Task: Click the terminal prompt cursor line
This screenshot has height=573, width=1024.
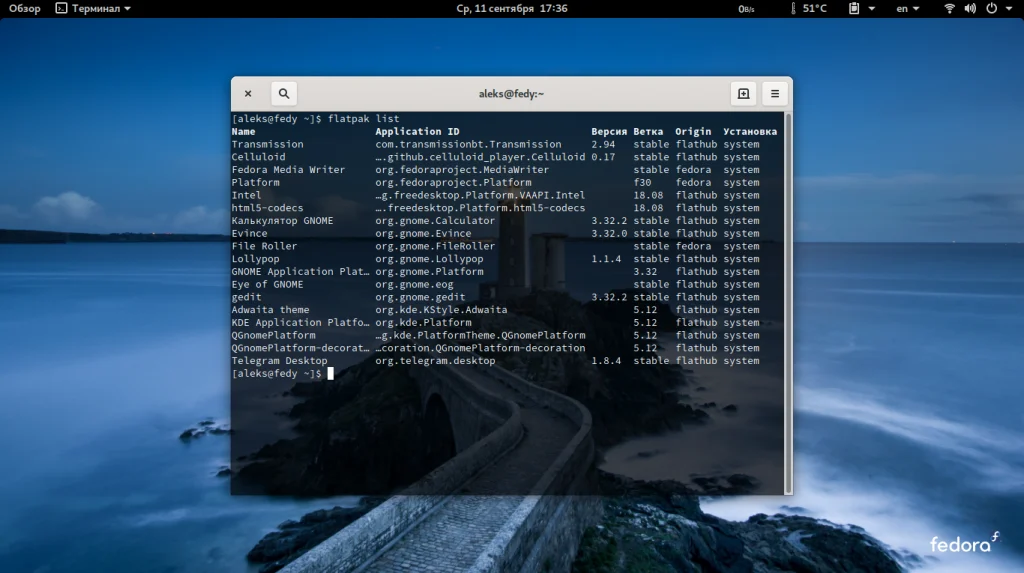Action: coord(328,374)
